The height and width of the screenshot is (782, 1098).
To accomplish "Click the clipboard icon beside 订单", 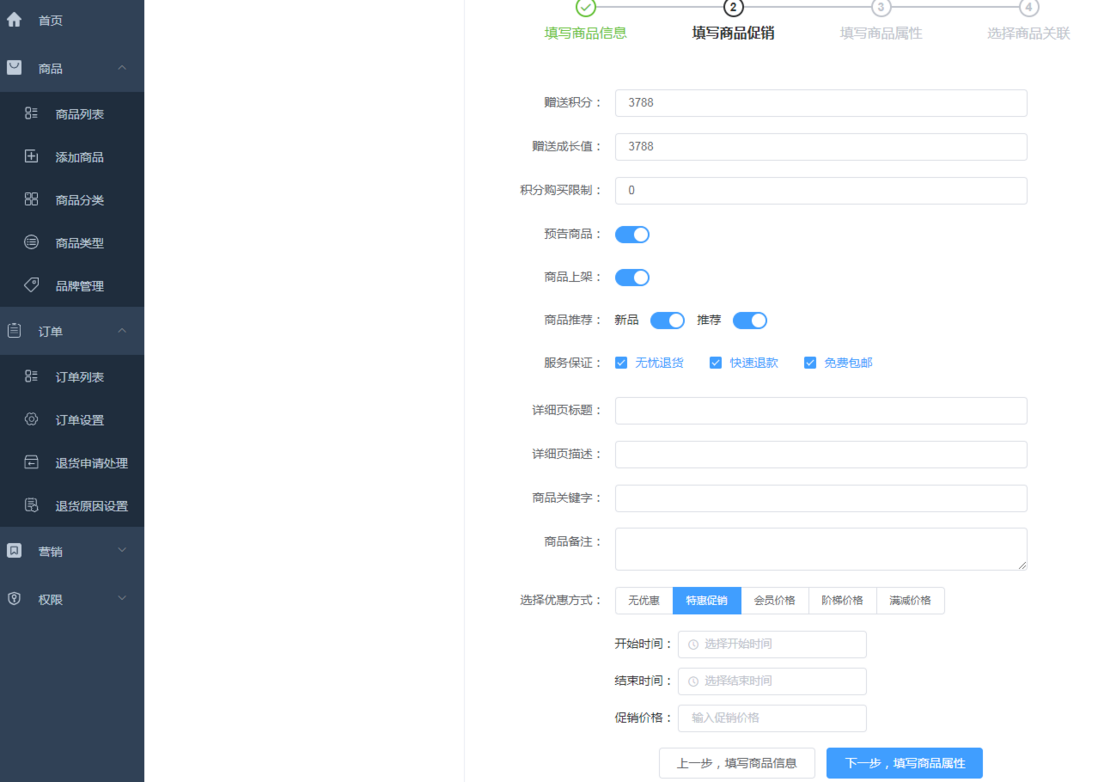I will [14, 330].
